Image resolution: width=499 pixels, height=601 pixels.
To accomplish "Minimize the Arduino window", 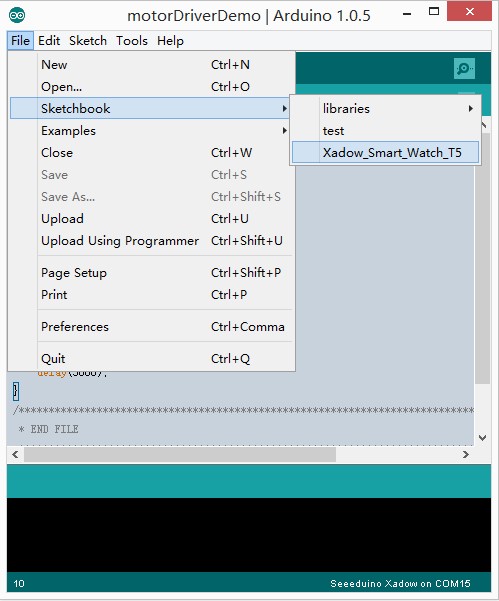I will [x=407, y=14].
